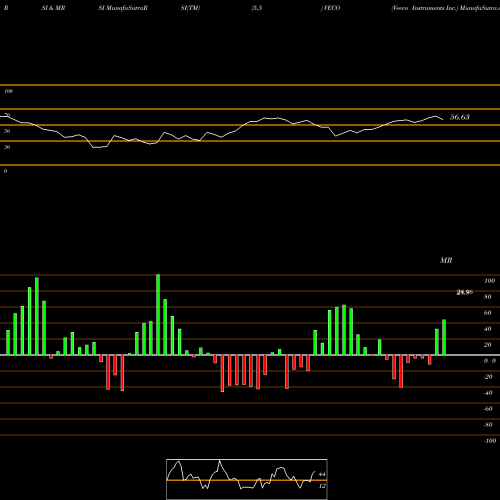Click the -80 label on the MR axis
Viewport: 500px width, 500px height.
488,425
